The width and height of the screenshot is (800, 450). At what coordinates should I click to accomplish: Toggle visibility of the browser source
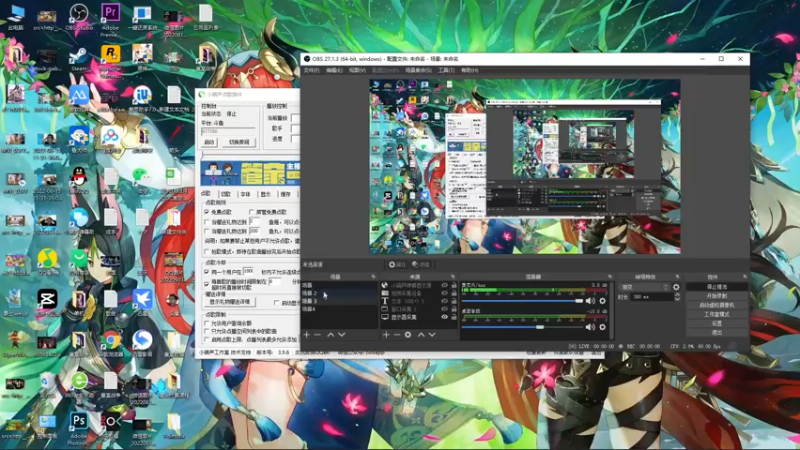click(x=444, y=285)
